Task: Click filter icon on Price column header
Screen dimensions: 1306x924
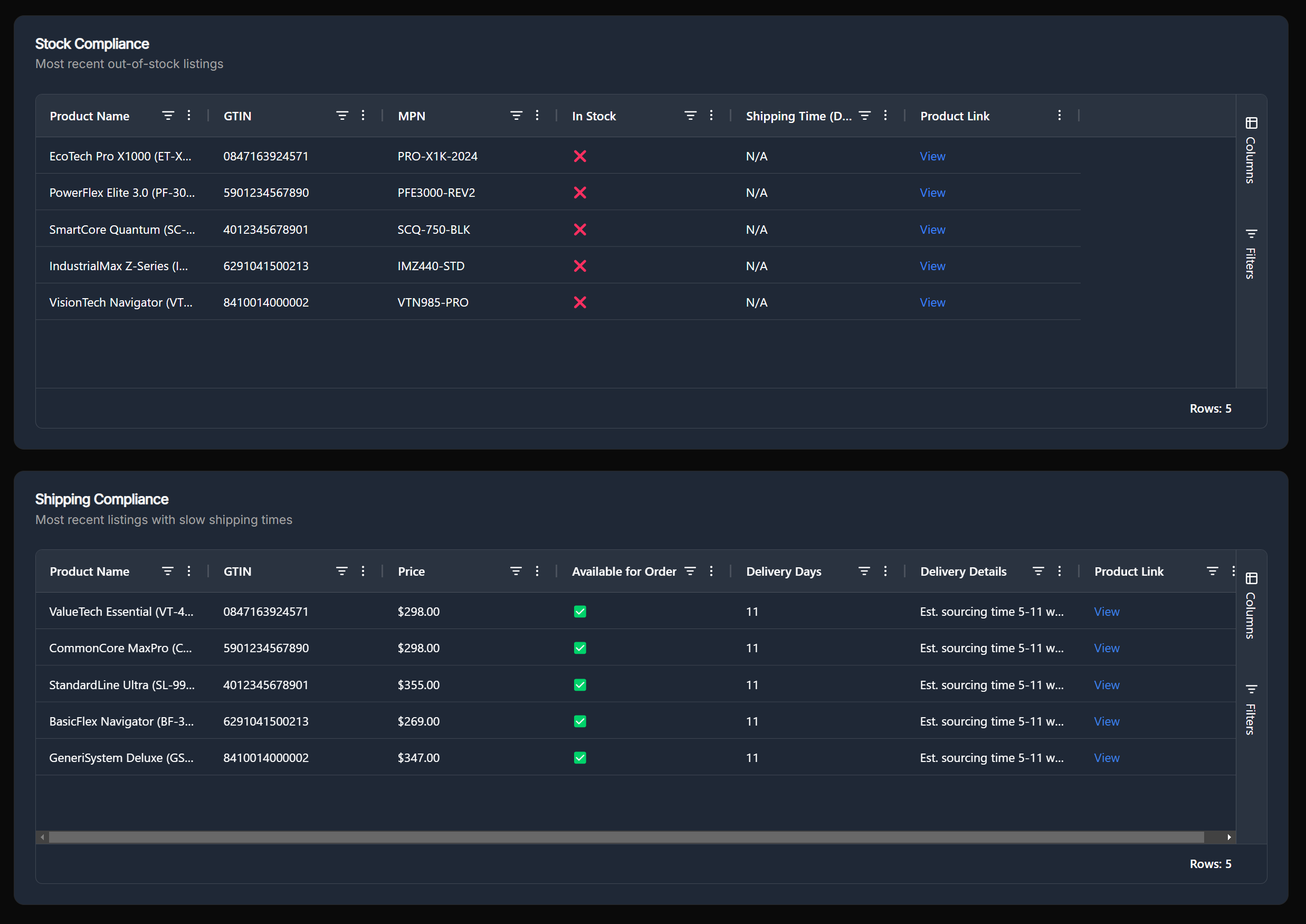Action: pos(516,570)
